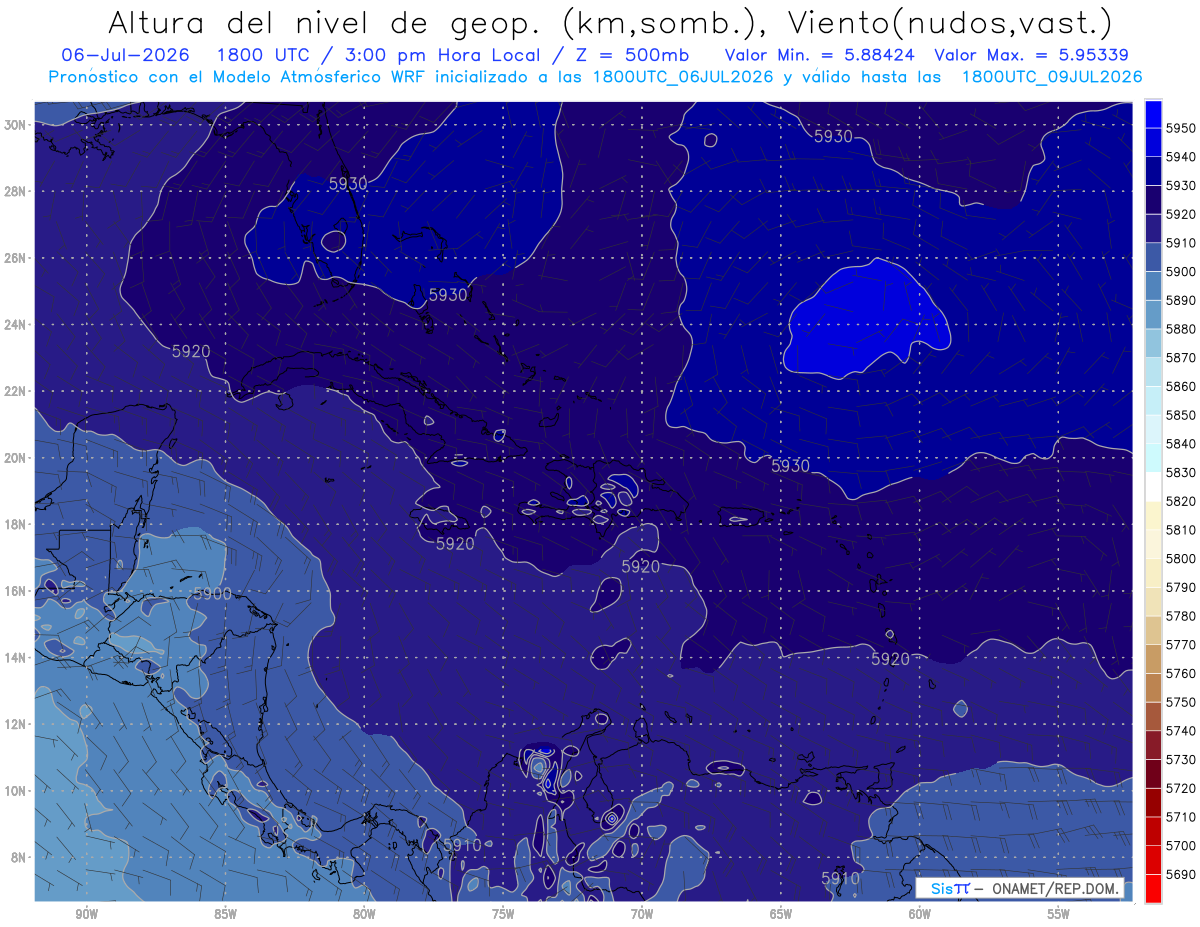
Task: Click the top bright-blue color bar segment above 5950
Action: [x=1153, y=113]
